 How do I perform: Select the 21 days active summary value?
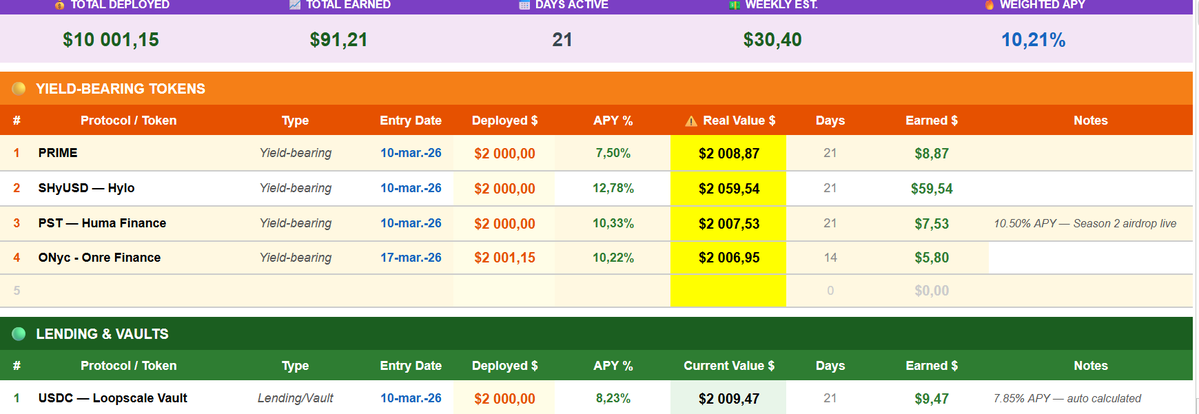click(x=562, y=40)
